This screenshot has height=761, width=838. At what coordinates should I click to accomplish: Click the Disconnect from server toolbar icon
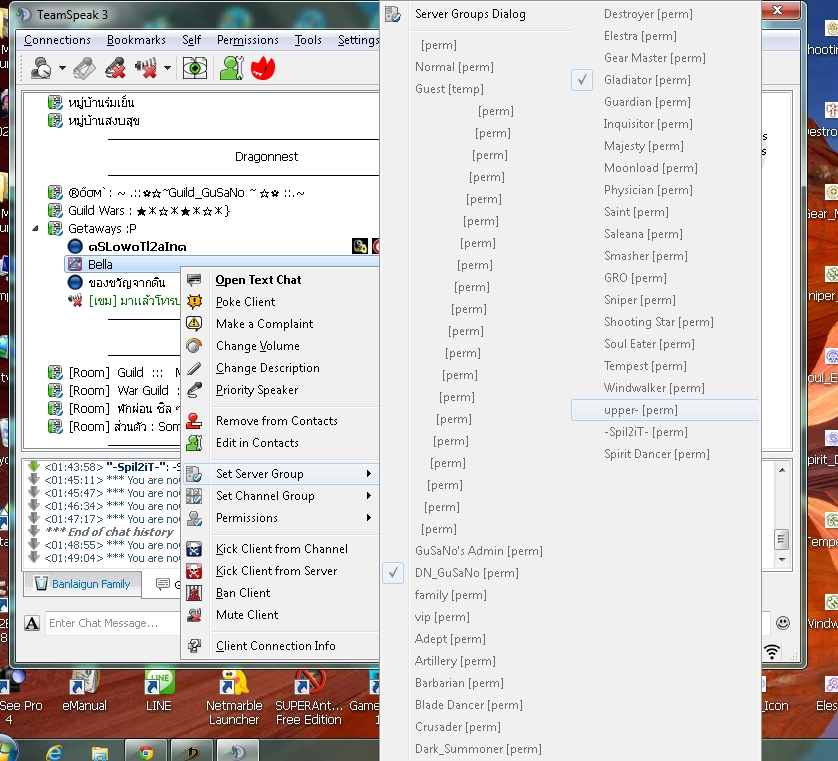click(x=84, y=68)
